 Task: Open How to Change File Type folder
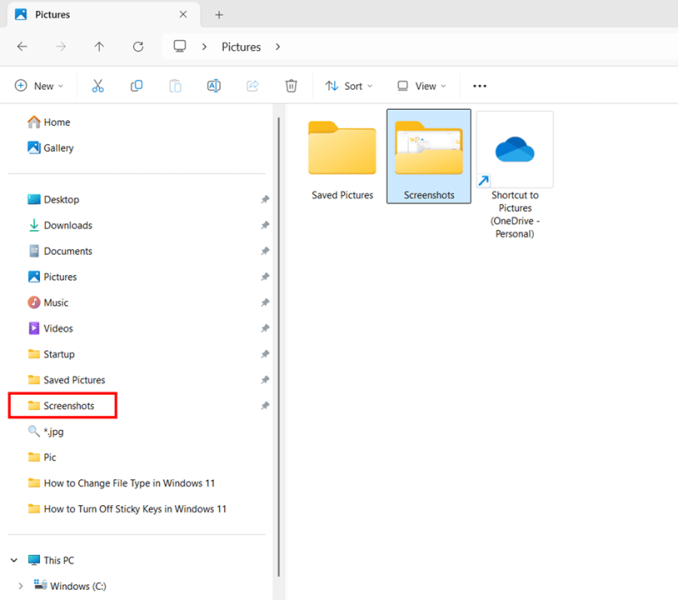(x=121, y=483)
